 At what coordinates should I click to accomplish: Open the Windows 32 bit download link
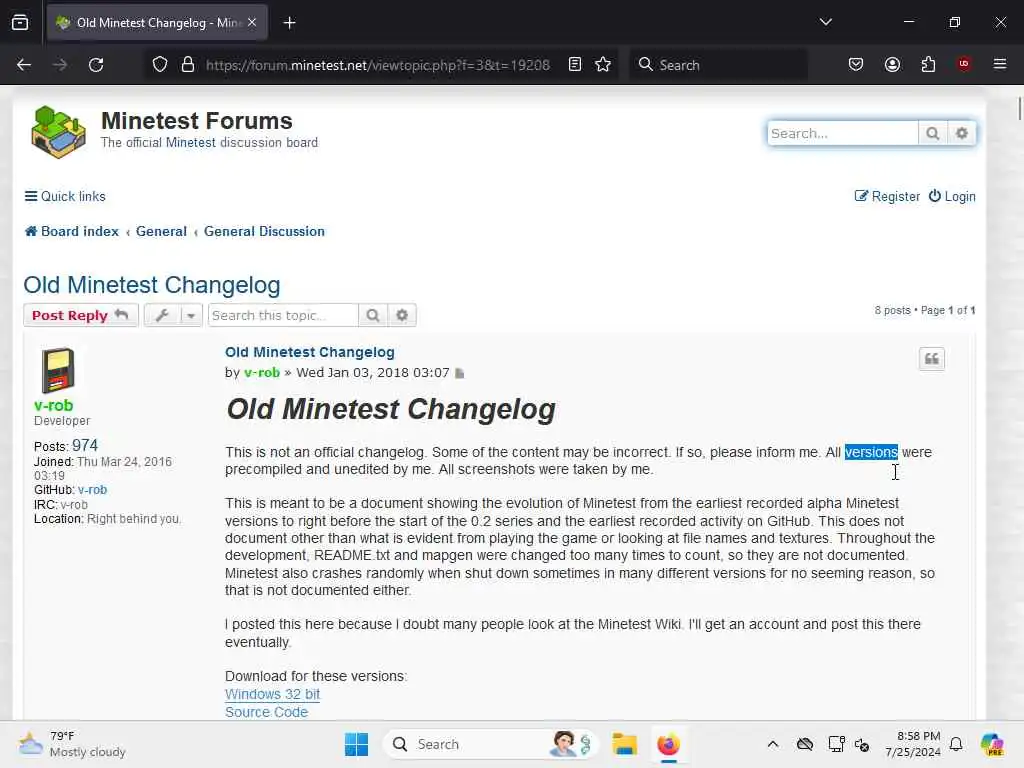pos(272,694)
